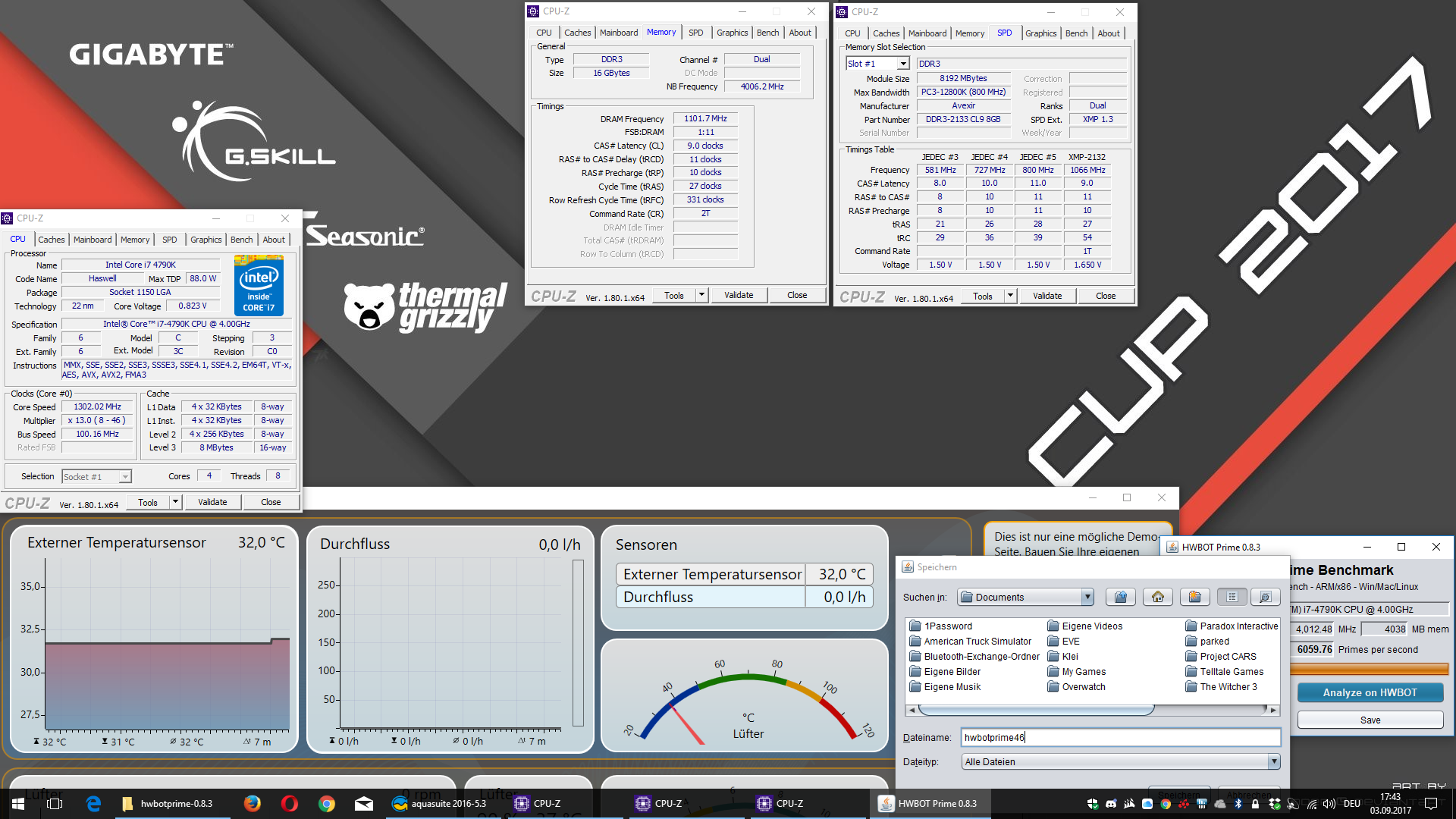Image resolution: width=1456 pixels, height=819 pixels.
Task: Open the Windows Action Center notifications
Action: pos(1431,804)
